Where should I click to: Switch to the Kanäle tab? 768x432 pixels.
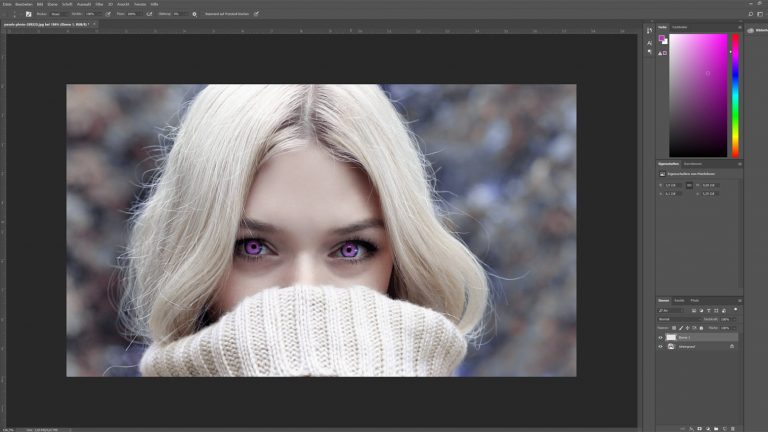tap(679, 300)
